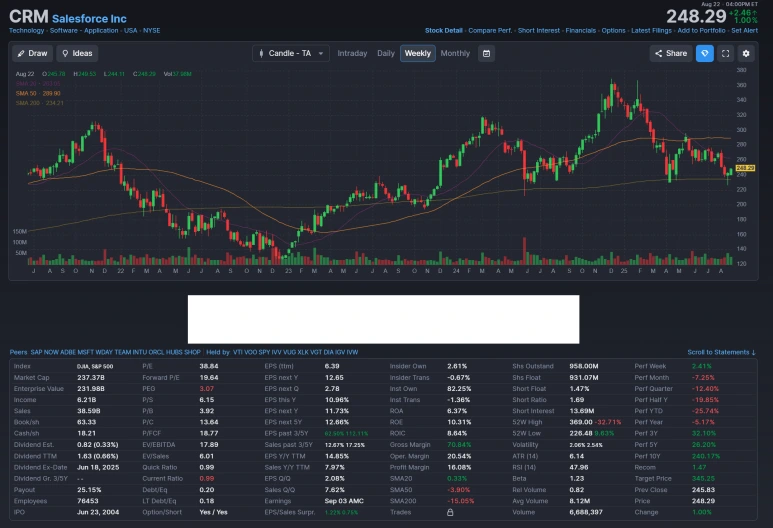Screen dimensions: 773x528
Task: Click the SMA 50 indicator label
Action: pyautogui.click(x=38, y=93)
